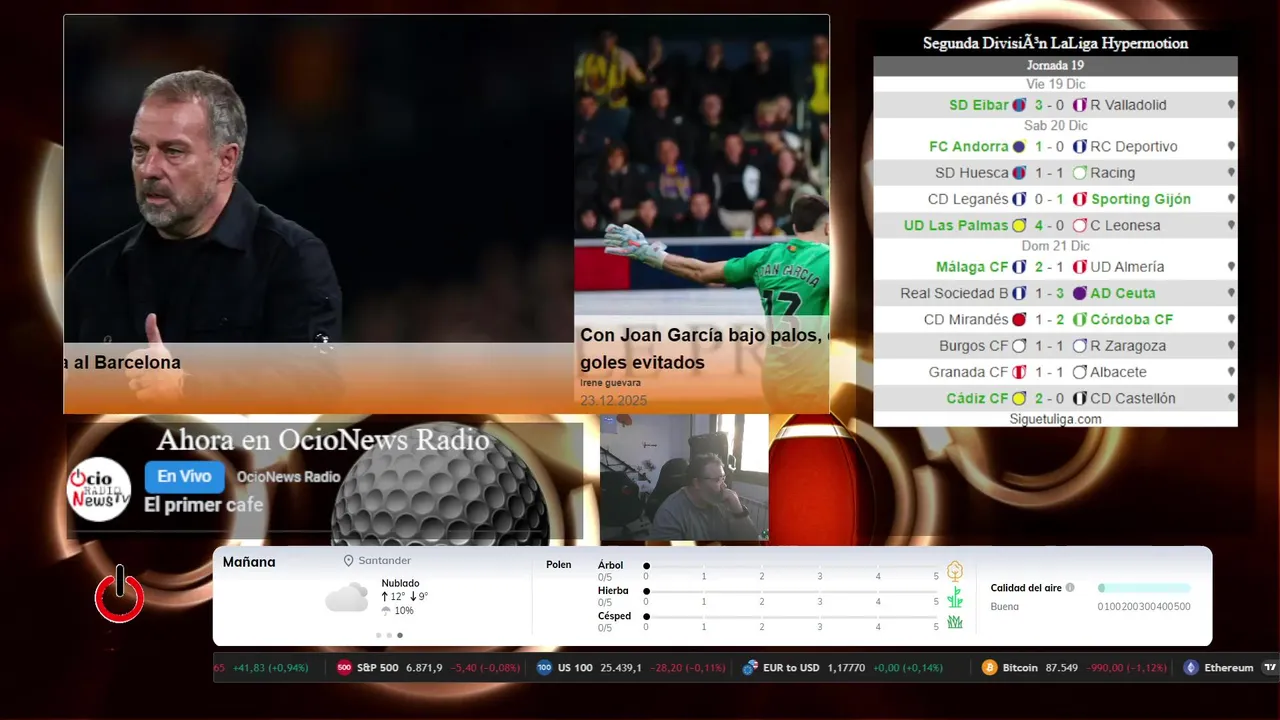The height and width of the screenshot is (720, 1280).
Task: Open stadium pin for Cádiz CF match
Action: coord(1231,398)
